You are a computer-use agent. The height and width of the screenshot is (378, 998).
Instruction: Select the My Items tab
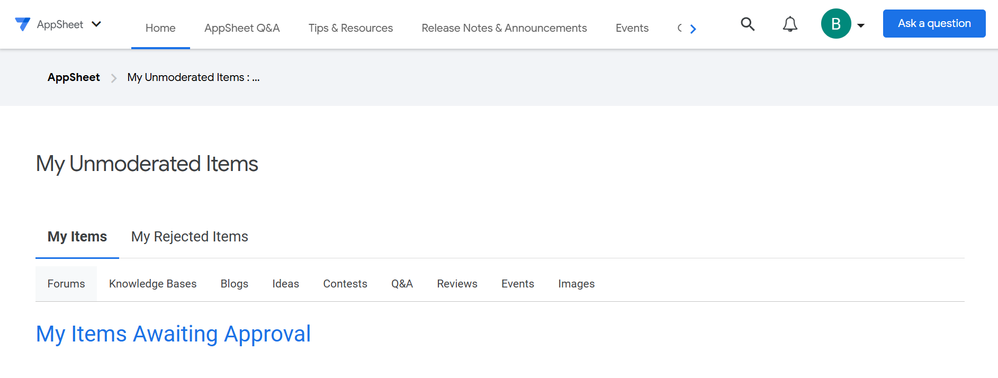click(x=77, y=237)
